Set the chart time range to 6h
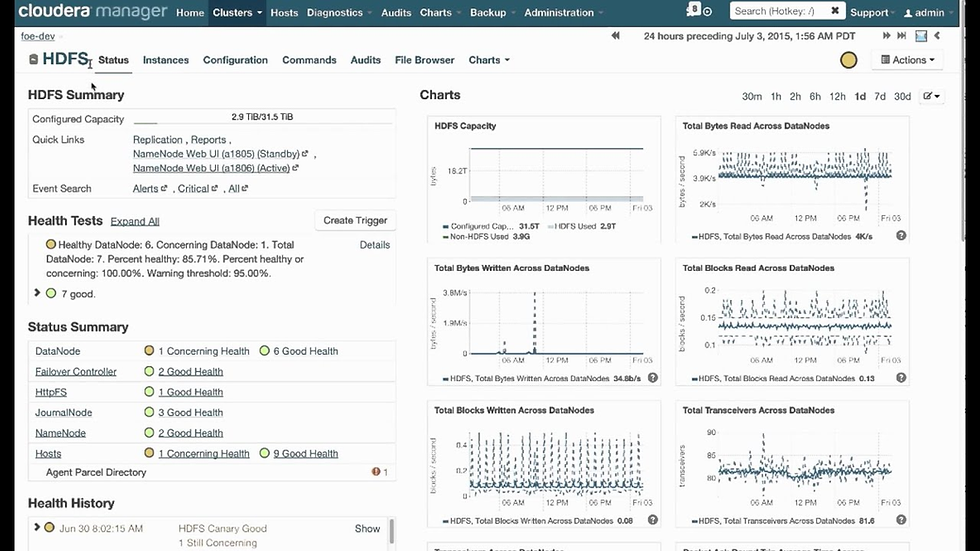 [815, 96]
